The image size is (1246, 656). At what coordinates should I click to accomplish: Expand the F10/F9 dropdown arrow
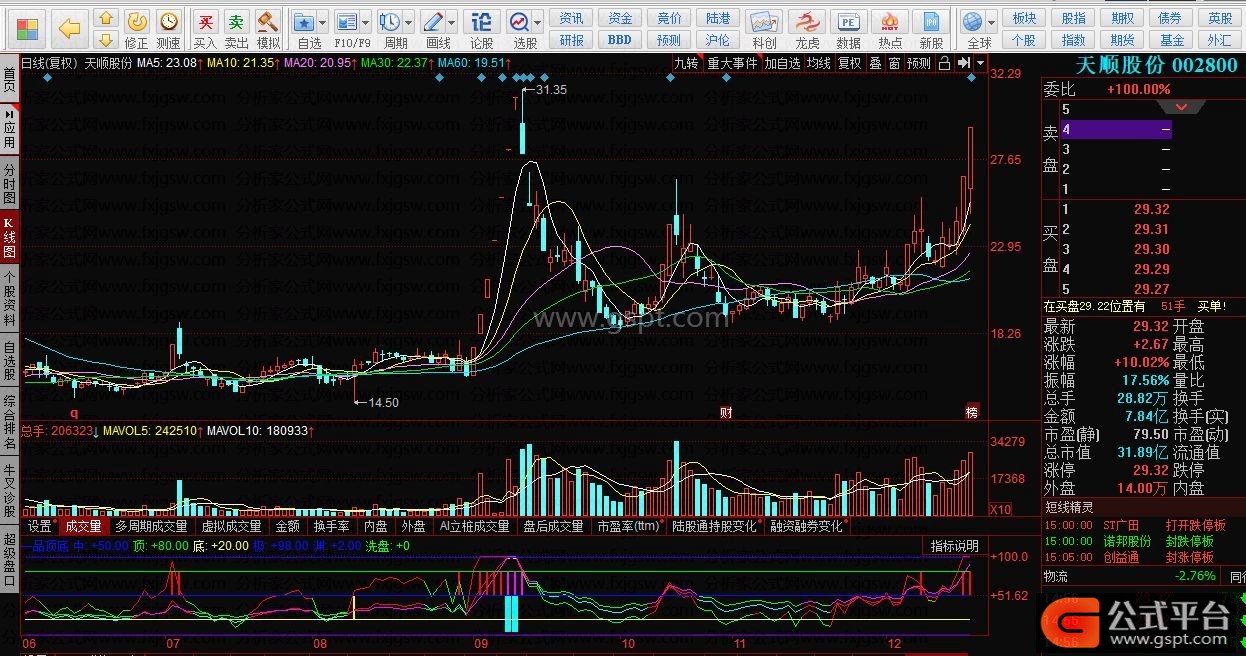tap(366, 22)
